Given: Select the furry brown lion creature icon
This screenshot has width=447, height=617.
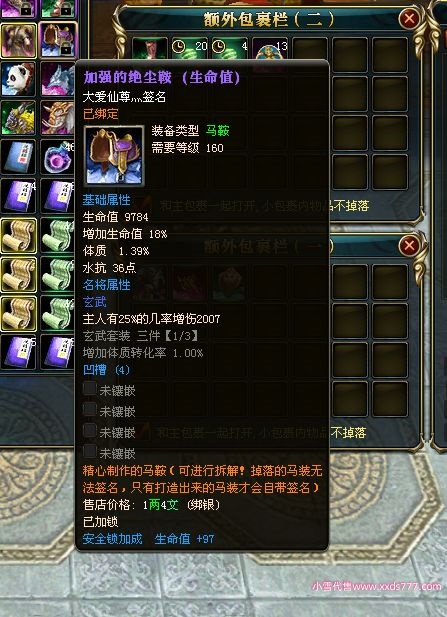Looking at the screenshot, I should pos(18,40).
